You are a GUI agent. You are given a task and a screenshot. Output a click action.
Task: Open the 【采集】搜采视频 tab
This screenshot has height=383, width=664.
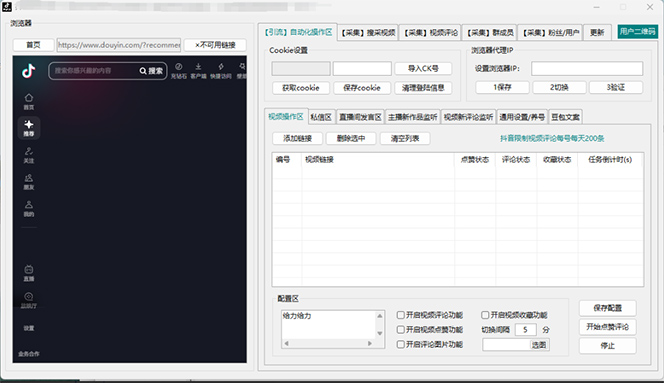click(x=368, y=33)
